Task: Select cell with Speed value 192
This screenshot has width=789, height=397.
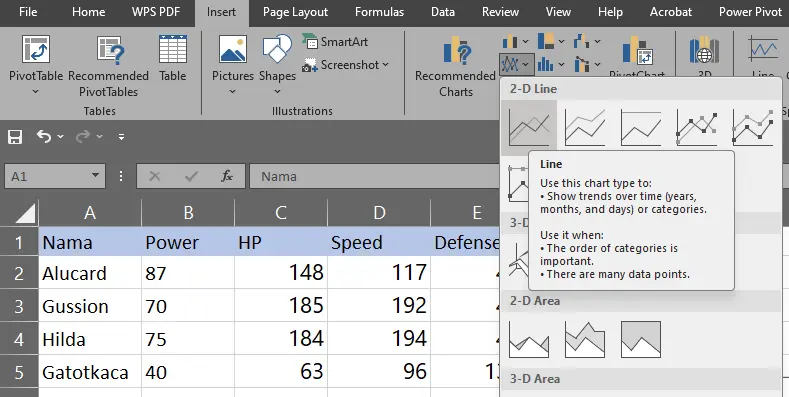Action: (x=379, y=306)
